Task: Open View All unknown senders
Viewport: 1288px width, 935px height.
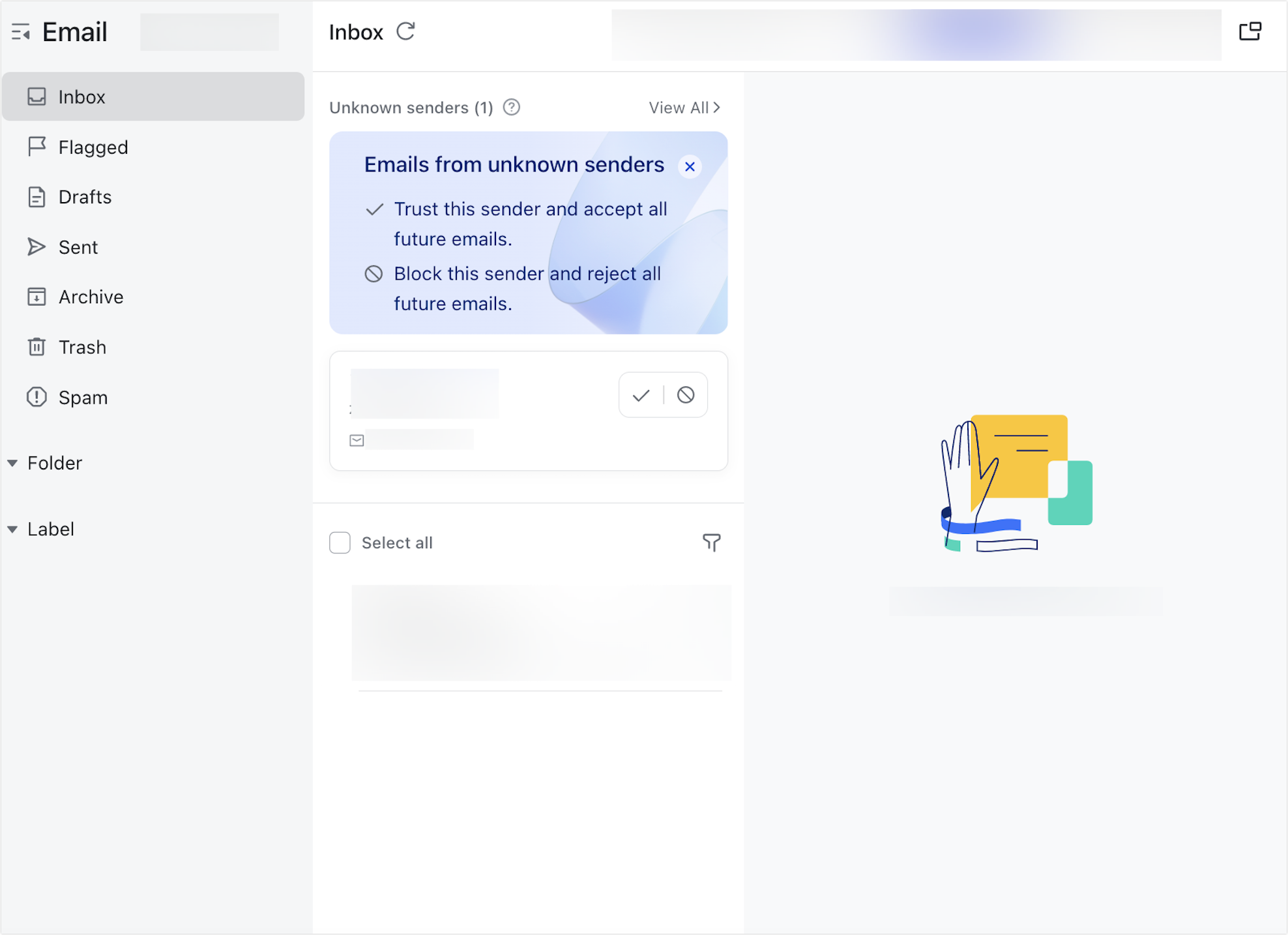Action: click(683, 107)
